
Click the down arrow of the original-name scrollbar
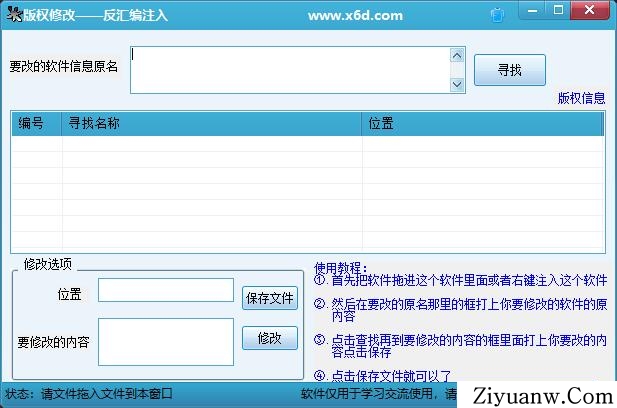[457, 84]
